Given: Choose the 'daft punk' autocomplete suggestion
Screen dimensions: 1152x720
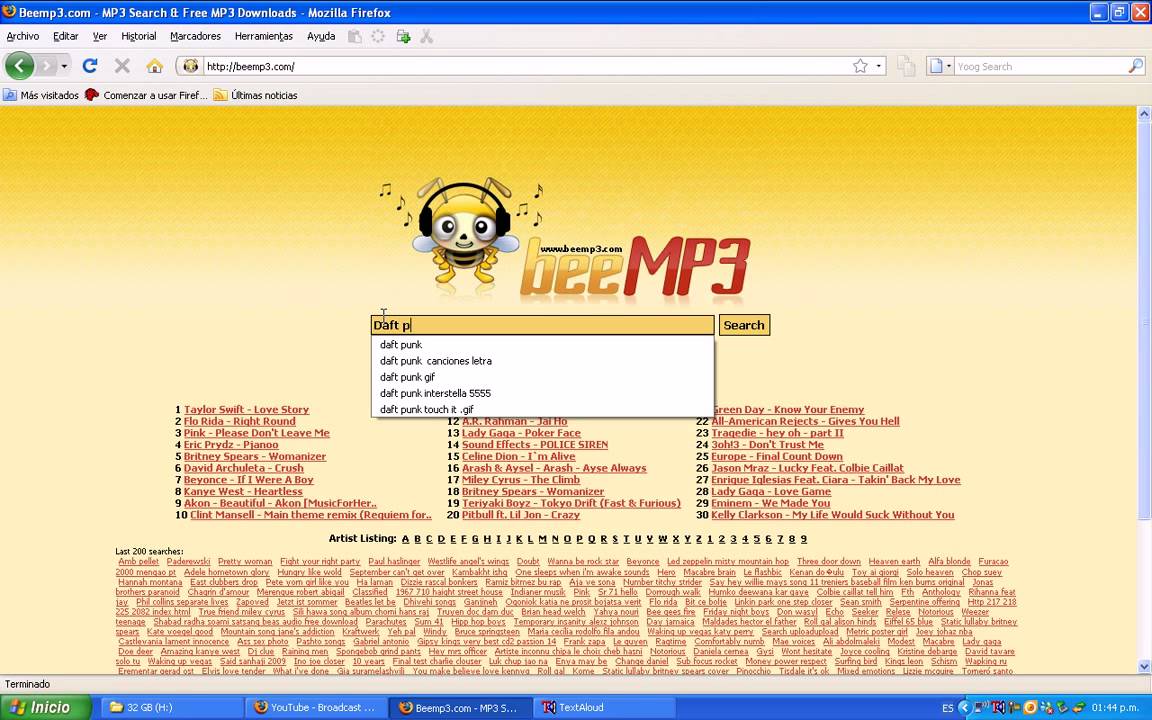Looking at the screenshot, I should [x=542, y=345].
